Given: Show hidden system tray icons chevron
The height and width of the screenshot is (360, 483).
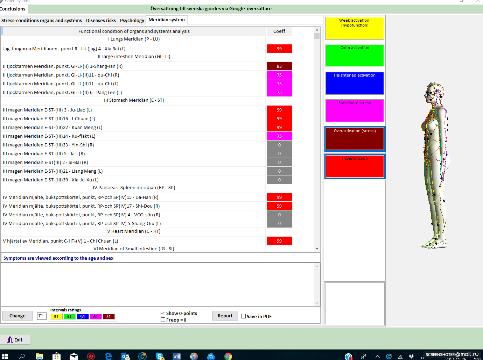Looking at the screenshot, I should [377, 356].
